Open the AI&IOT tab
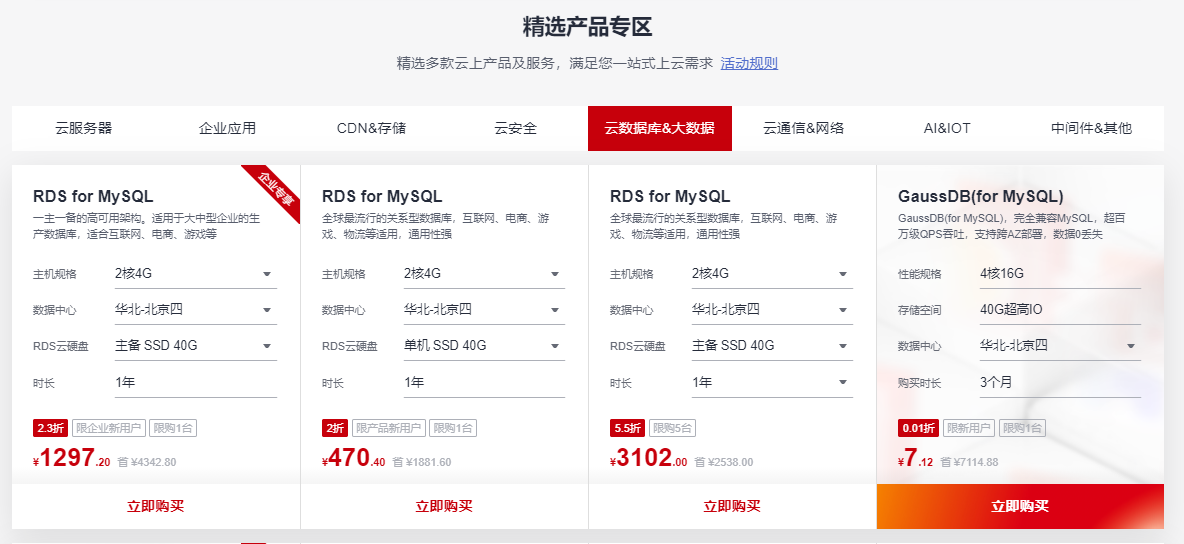The image size is (1184, 544). 947,128
